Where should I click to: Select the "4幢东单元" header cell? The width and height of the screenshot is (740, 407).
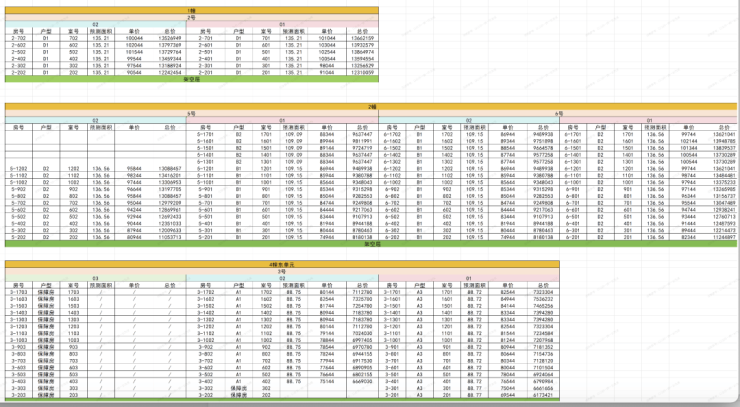pyautogui.click(x=282, y=264)
